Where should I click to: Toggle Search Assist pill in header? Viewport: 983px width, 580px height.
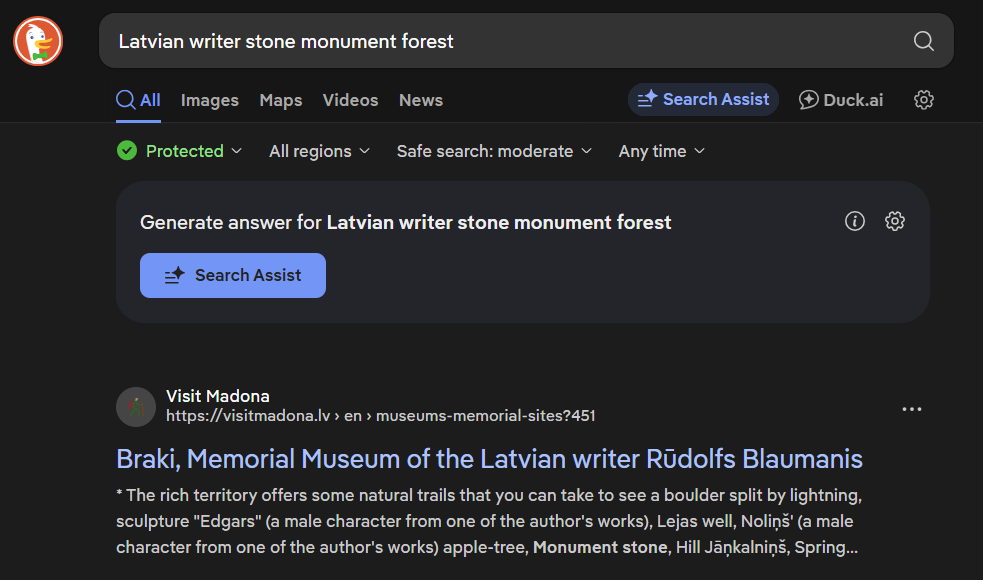click(x=703, y=100)
